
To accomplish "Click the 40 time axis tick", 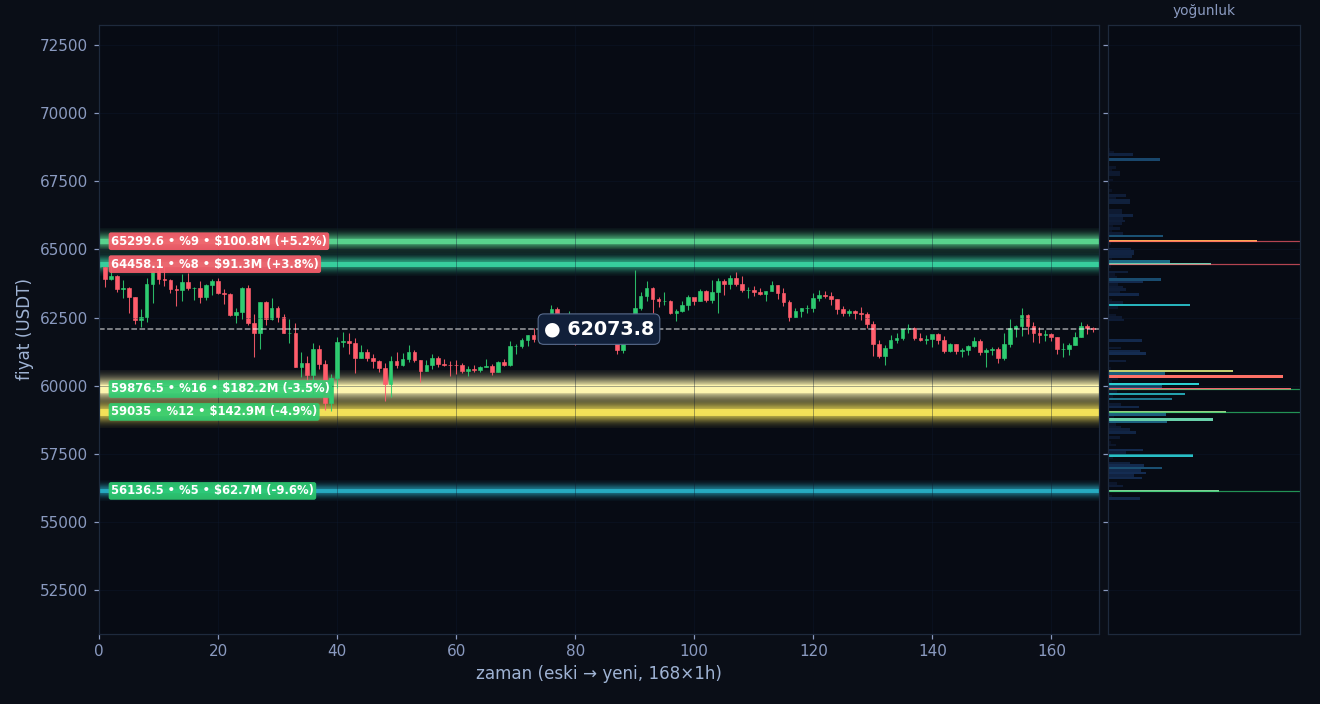I will (337, 651).
